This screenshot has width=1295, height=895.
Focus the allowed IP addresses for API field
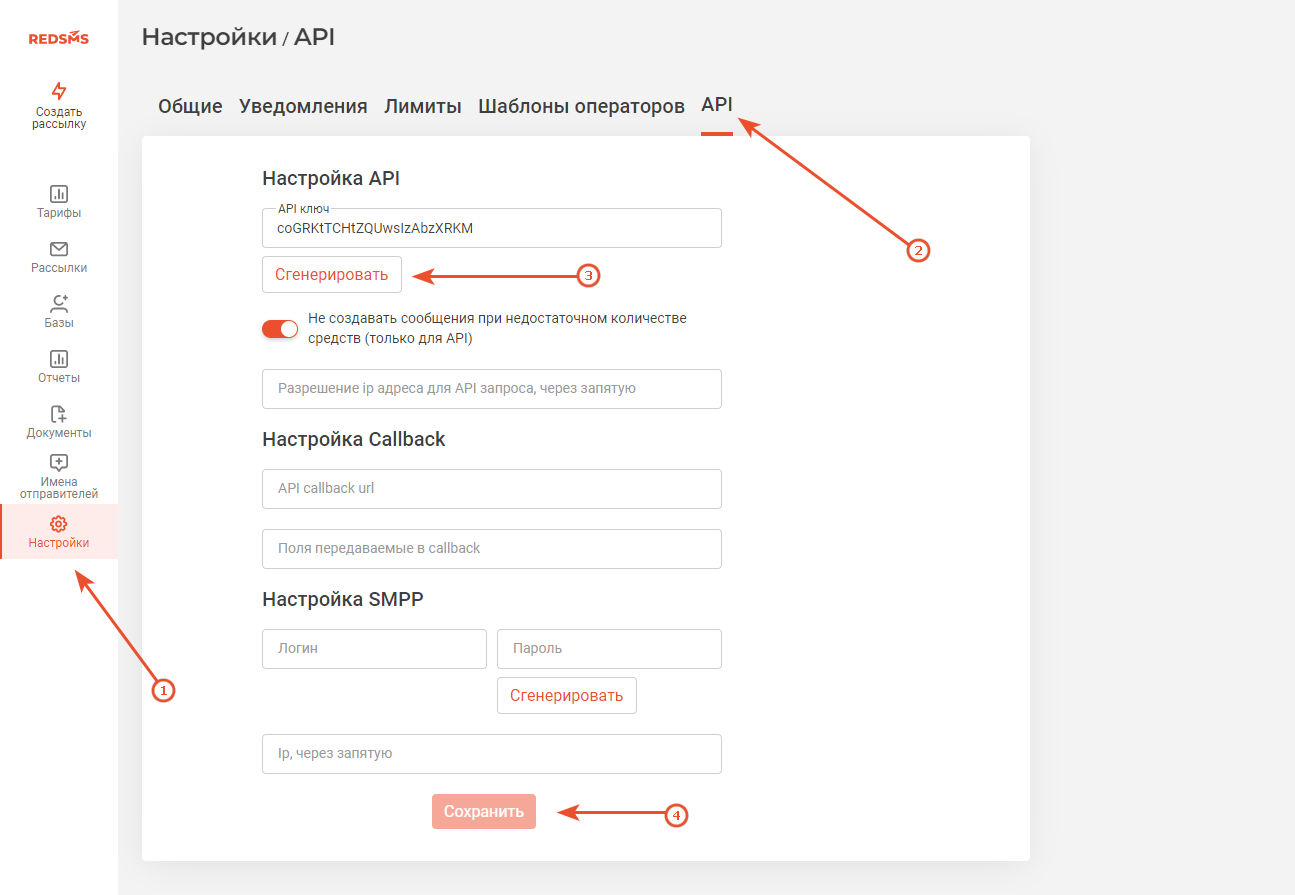click(492, 389)
